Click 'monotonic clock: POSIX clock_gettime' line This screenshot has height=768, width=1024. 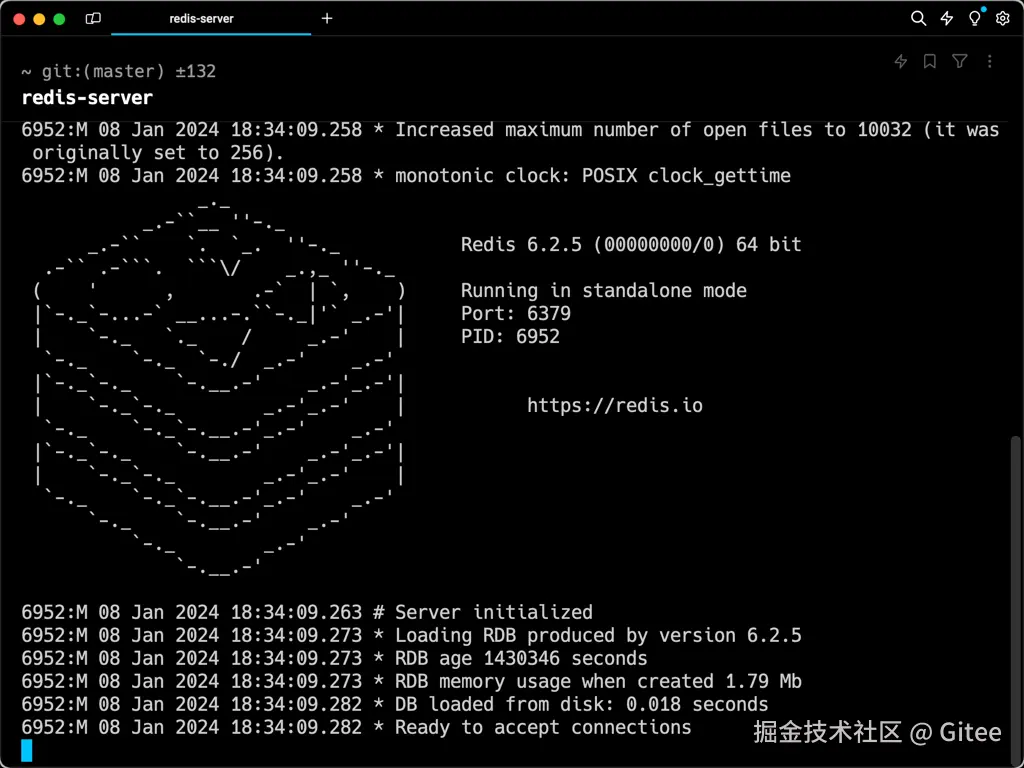click(x=406, y=176)
